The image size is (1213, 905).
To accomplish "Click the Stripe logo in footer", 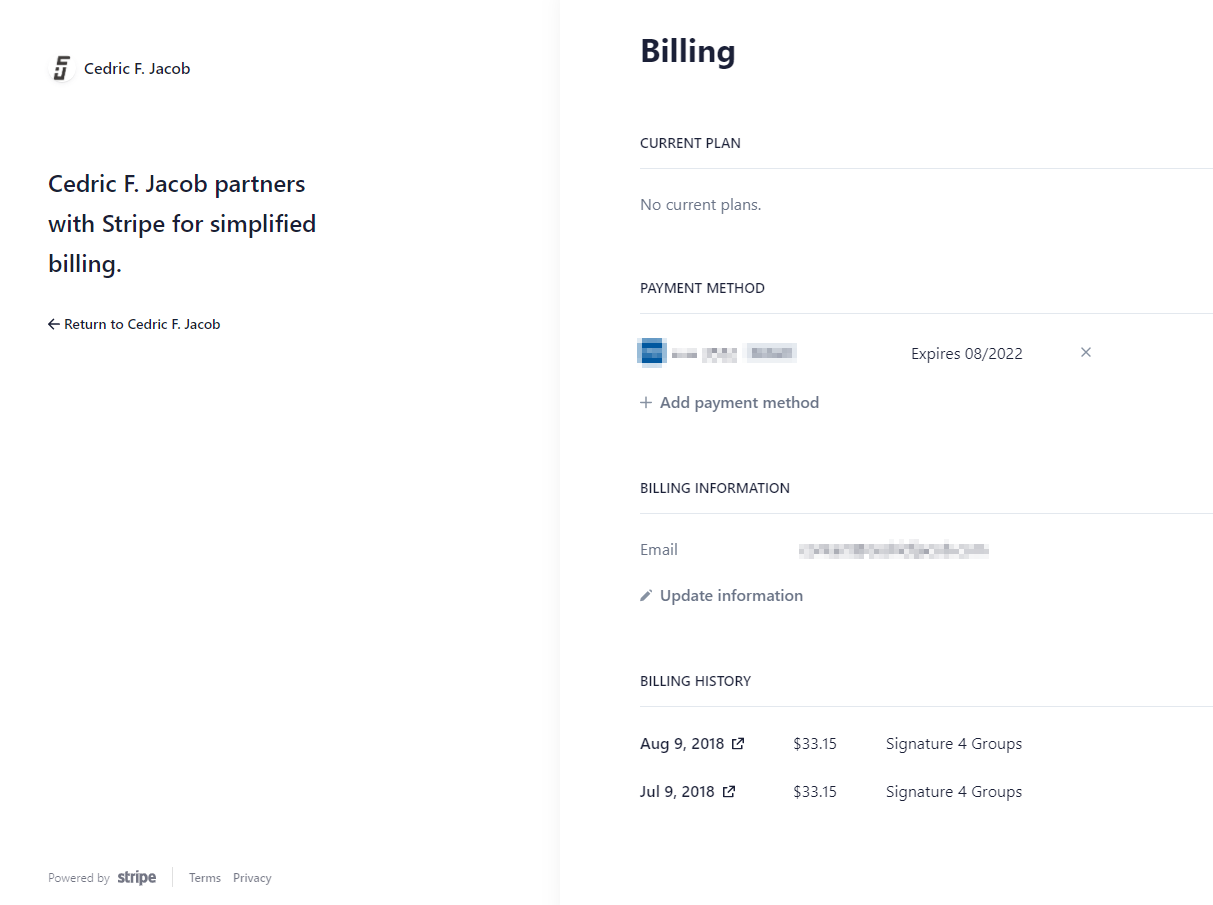I will [137, 878].
